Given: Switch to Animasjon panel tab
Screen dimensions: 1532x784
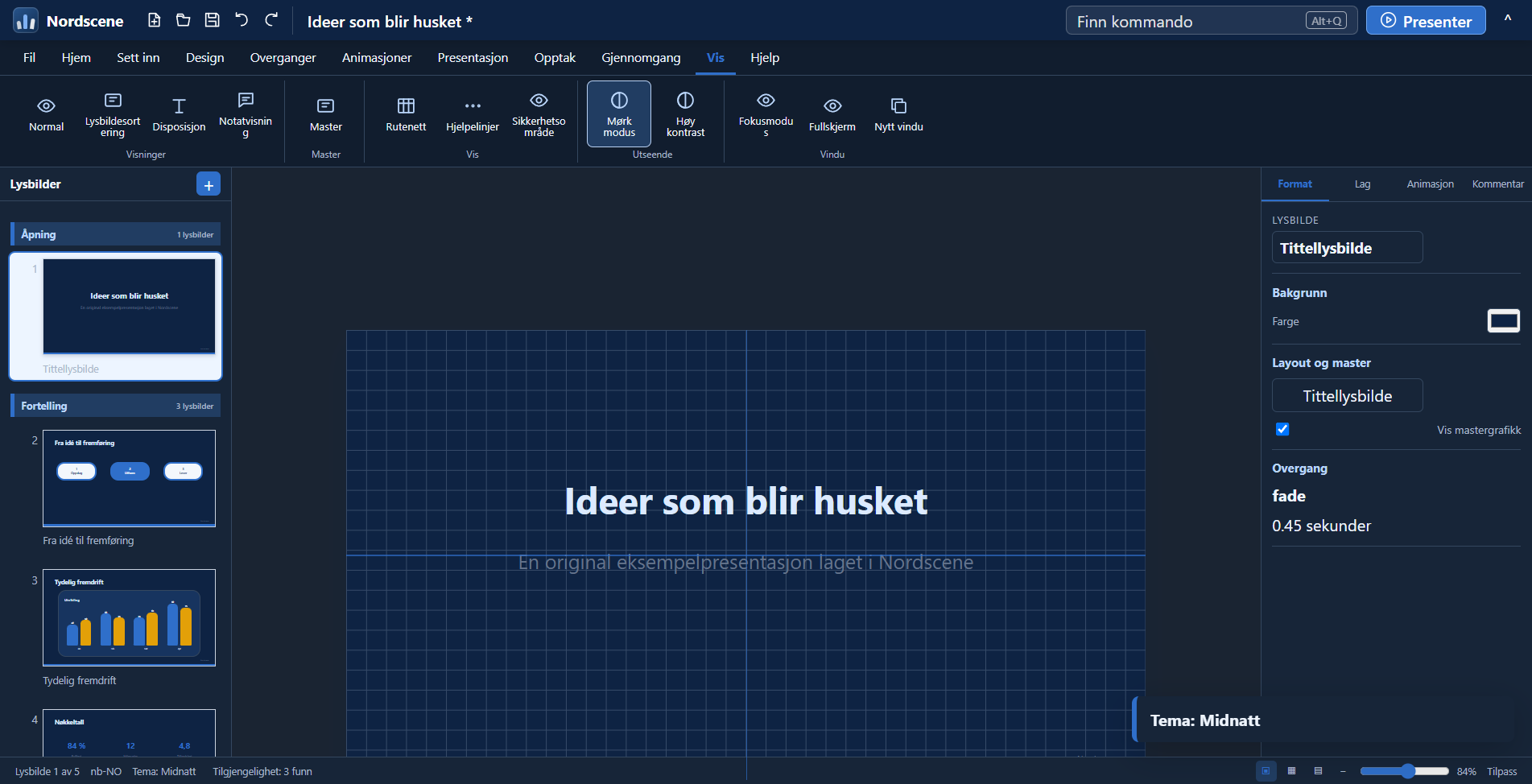Looking at the screenshot, I should tap(1431, 184).
